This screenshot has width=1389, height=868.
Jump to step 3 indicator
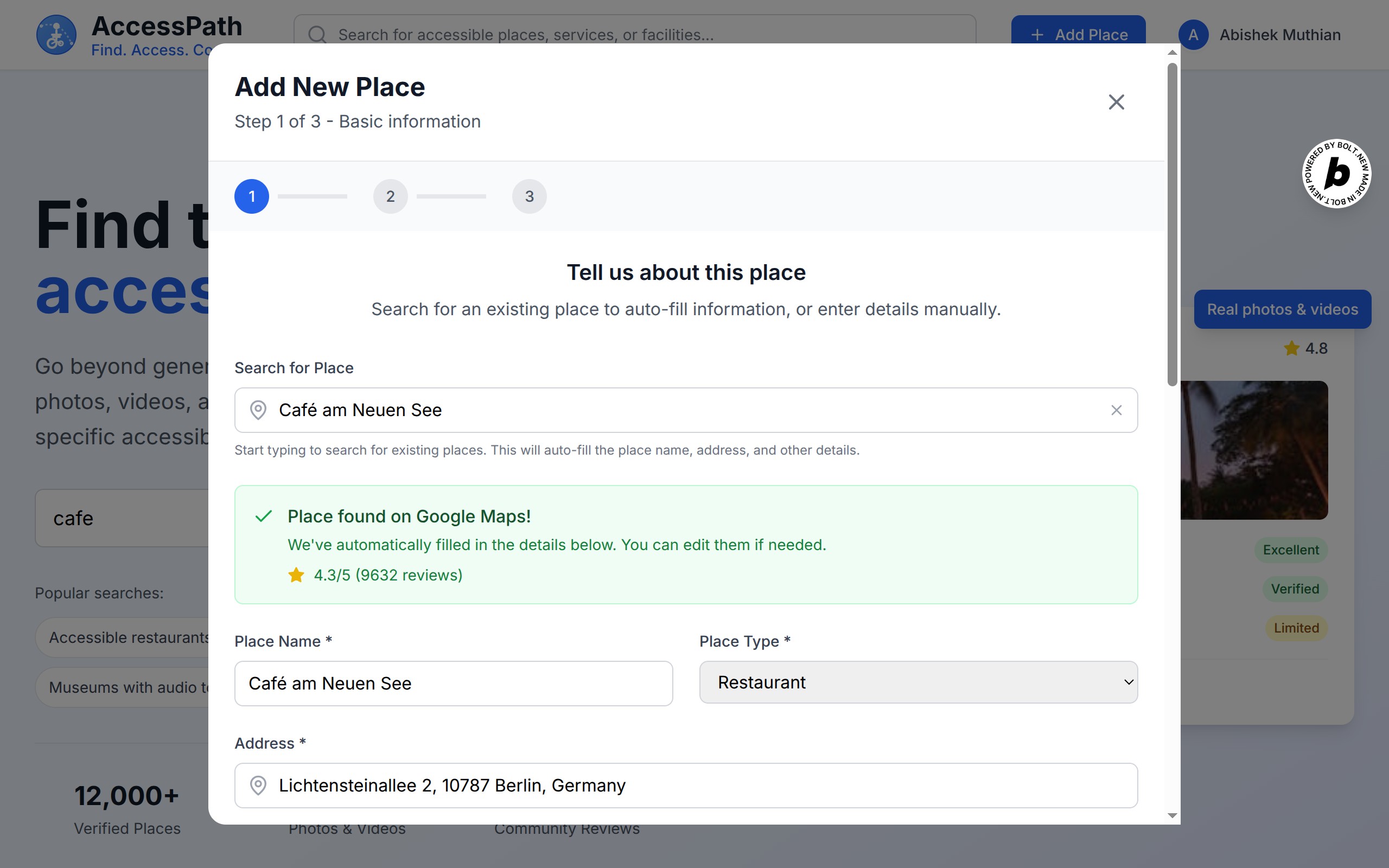pos(529,196)
